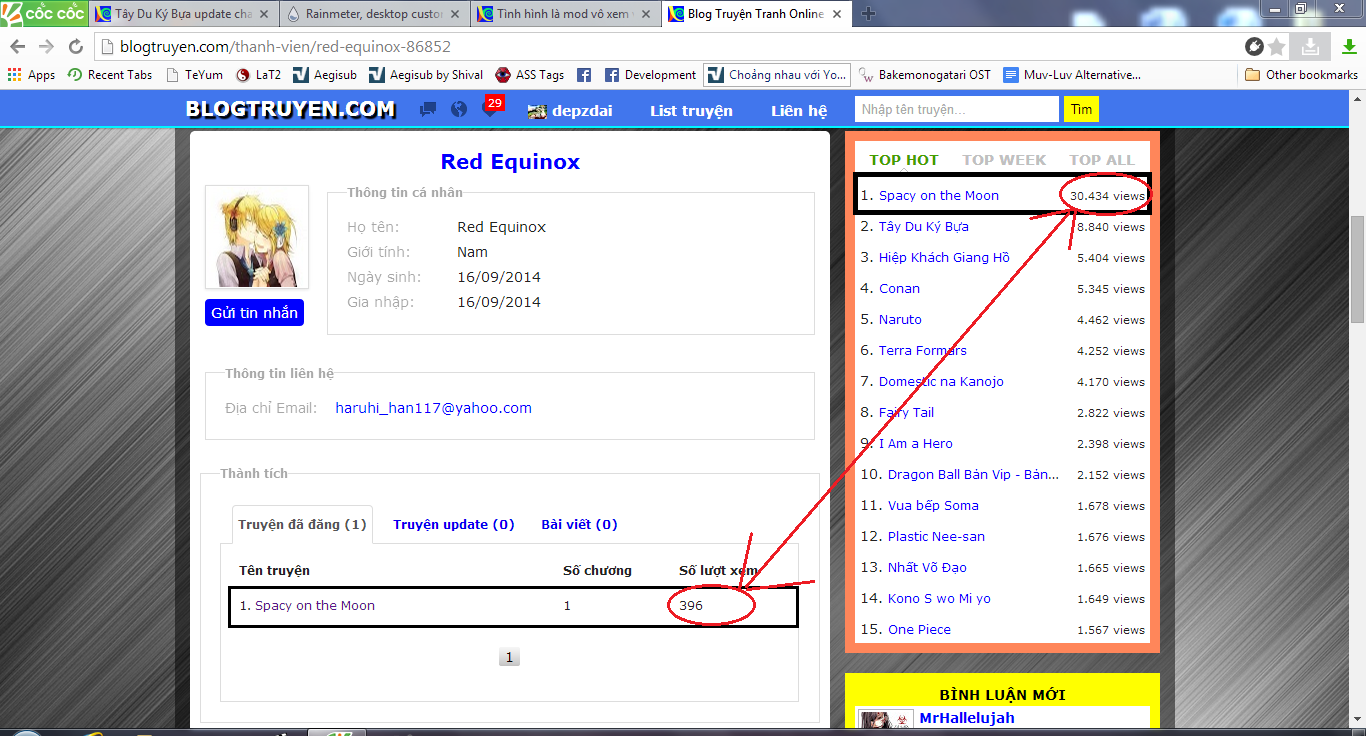Image resolution: width=1366 pixels, height=736 pixels.
Task: Open the Muv-Luv Alternative bookmark
Action: click(1072, 75)
